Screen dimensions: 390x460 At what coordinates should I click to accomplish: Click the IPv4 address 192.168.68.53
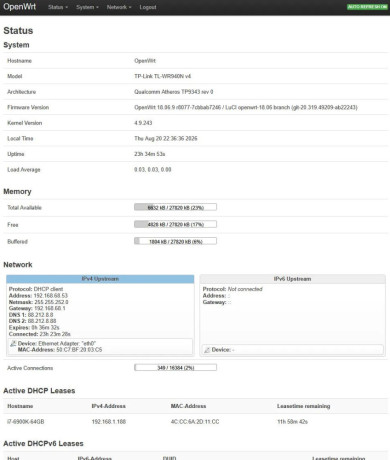(51, 296)
